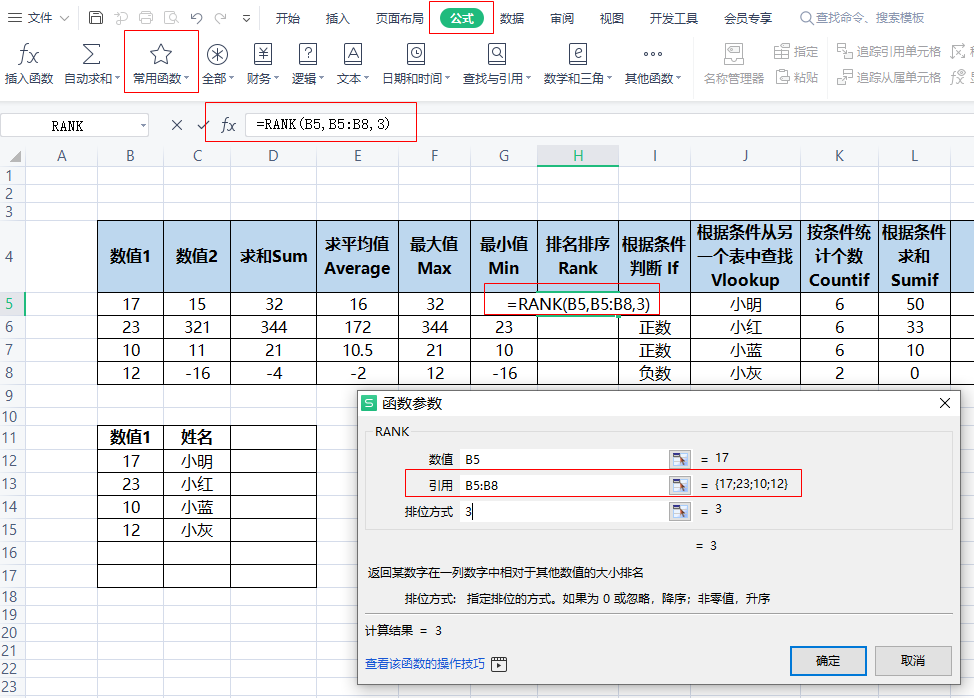Click the 指定 name button

(x=796, y=52)
